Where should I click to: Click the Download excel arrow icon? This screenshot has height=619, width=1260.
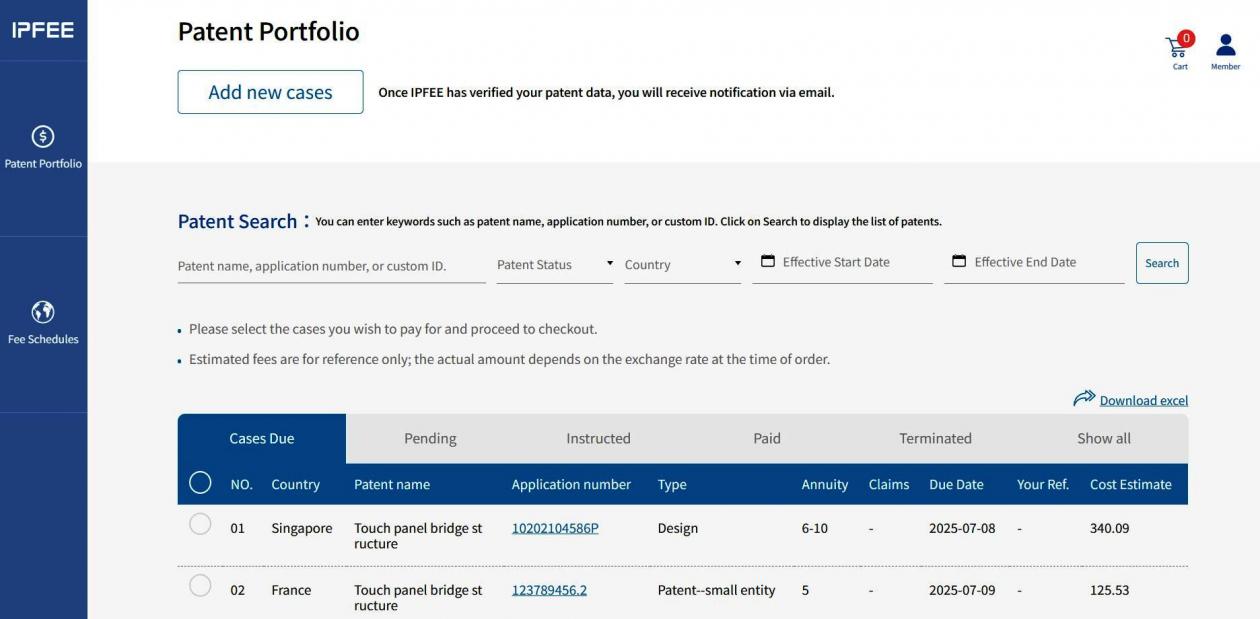[1084, 399]
